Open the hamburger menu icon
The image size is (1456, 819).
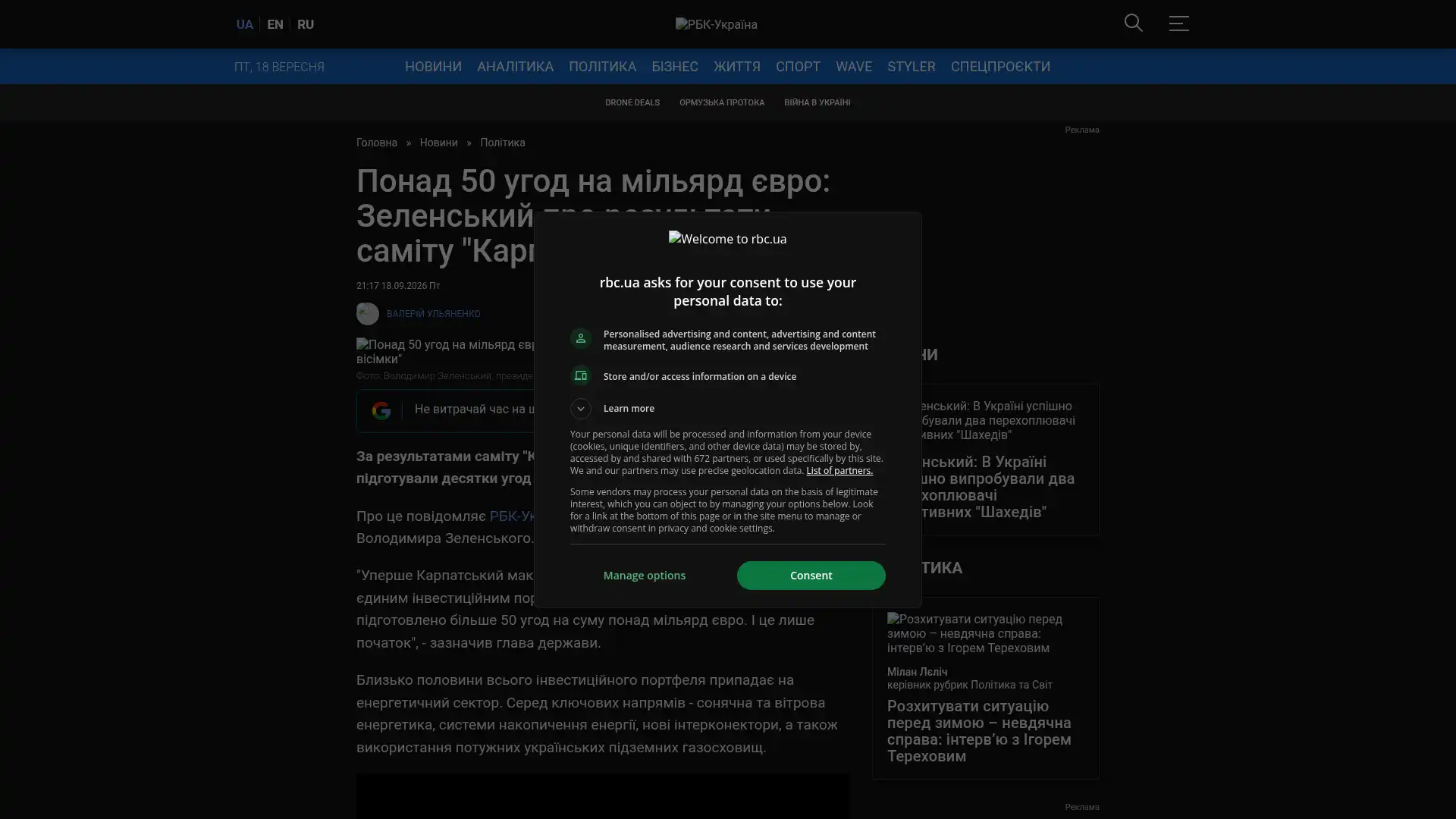point(1178,24)
